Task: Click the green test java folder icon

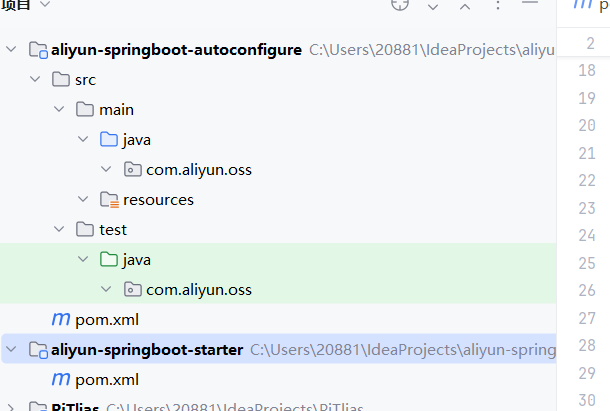Action: click(109, 260)
